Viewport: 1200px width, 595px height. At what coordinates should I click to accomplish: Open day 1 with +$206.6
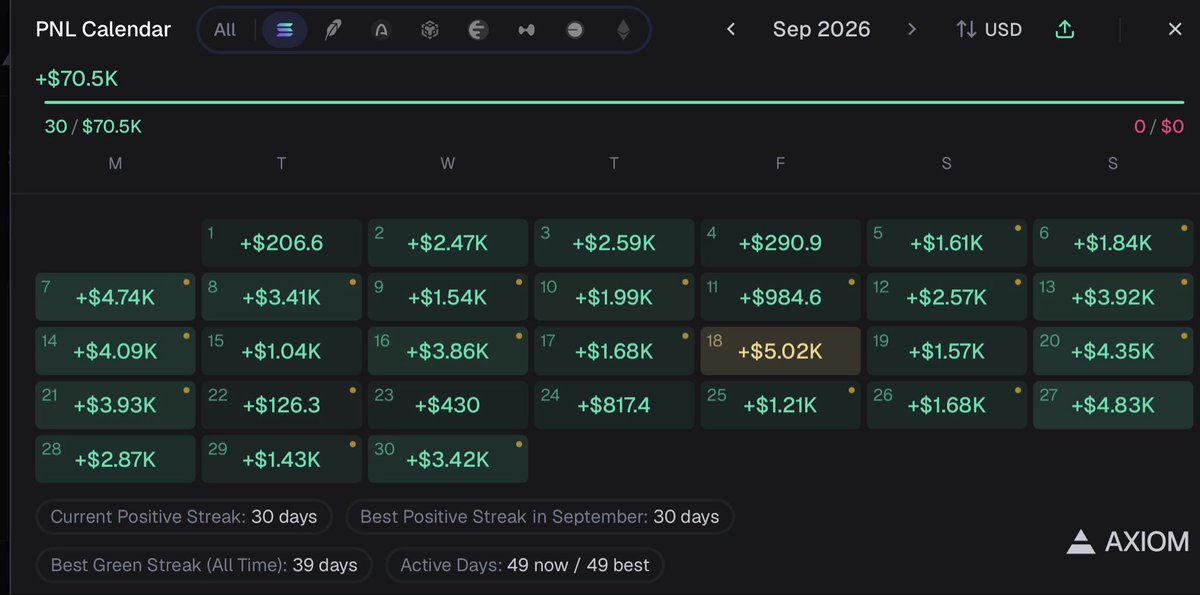pyautogui.click(x=281, y=243)
